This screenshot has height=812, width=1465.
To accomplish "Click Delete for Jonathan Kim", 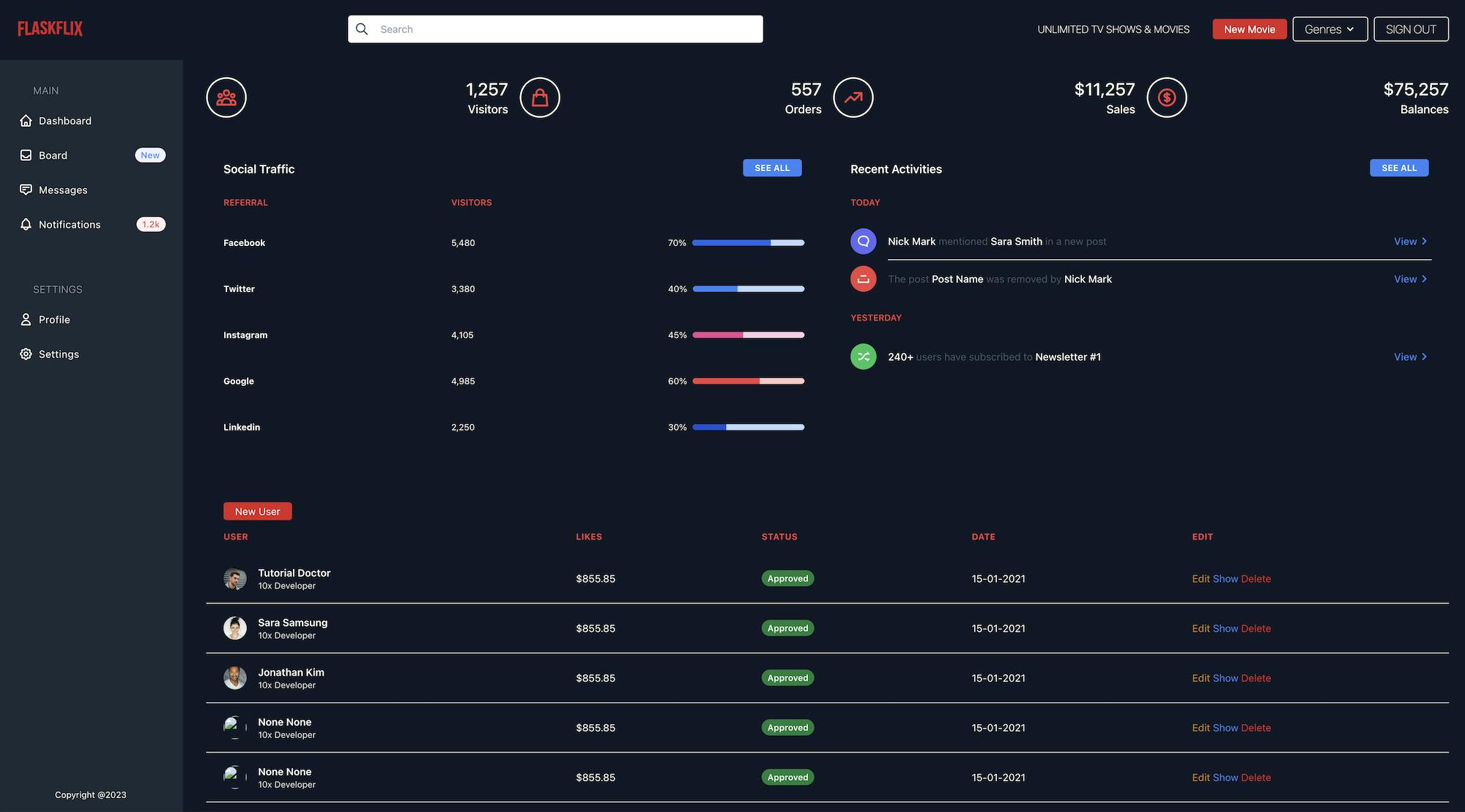I will (x=1256, y=678).
